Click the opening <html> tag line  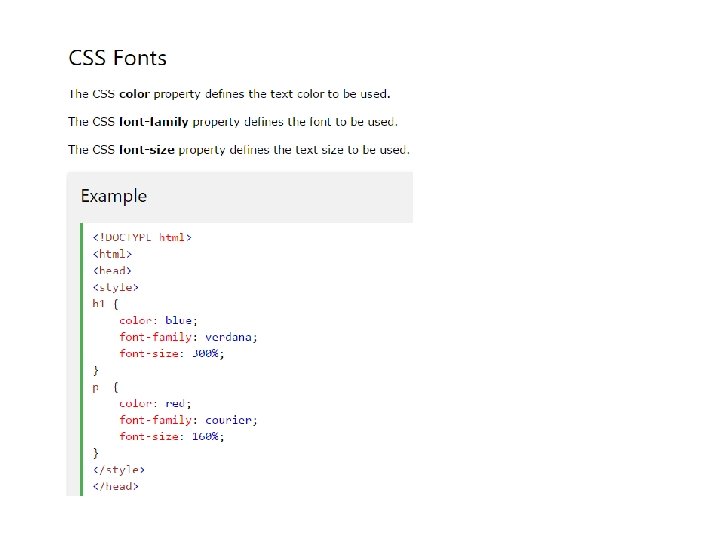(112, 254)
